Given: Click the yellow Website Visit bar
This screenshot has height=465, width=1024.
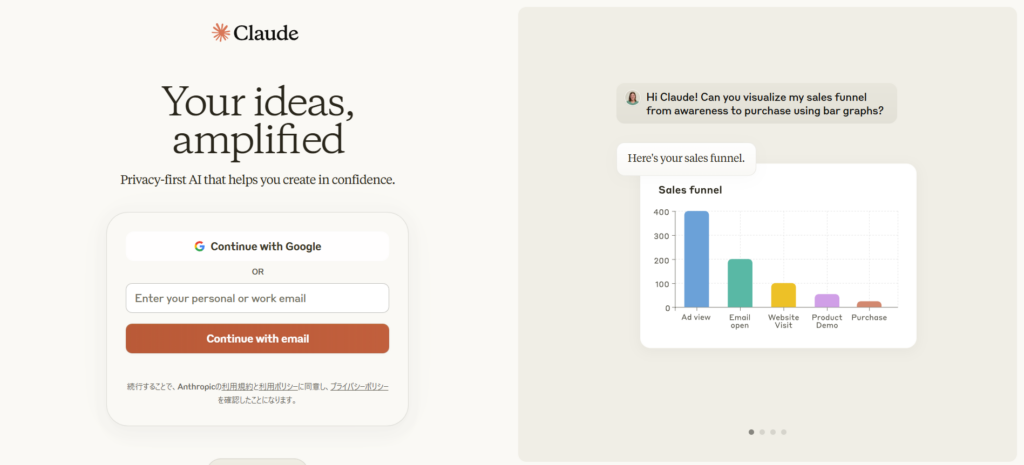Looking at the screenshot, I should coord(783,295).
